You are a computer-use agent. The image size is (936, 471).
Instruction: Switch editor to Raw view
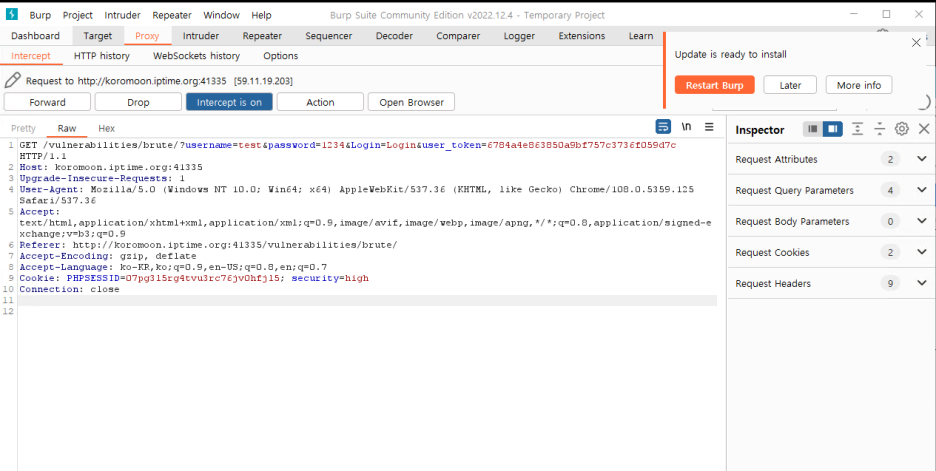pos(67,128)
